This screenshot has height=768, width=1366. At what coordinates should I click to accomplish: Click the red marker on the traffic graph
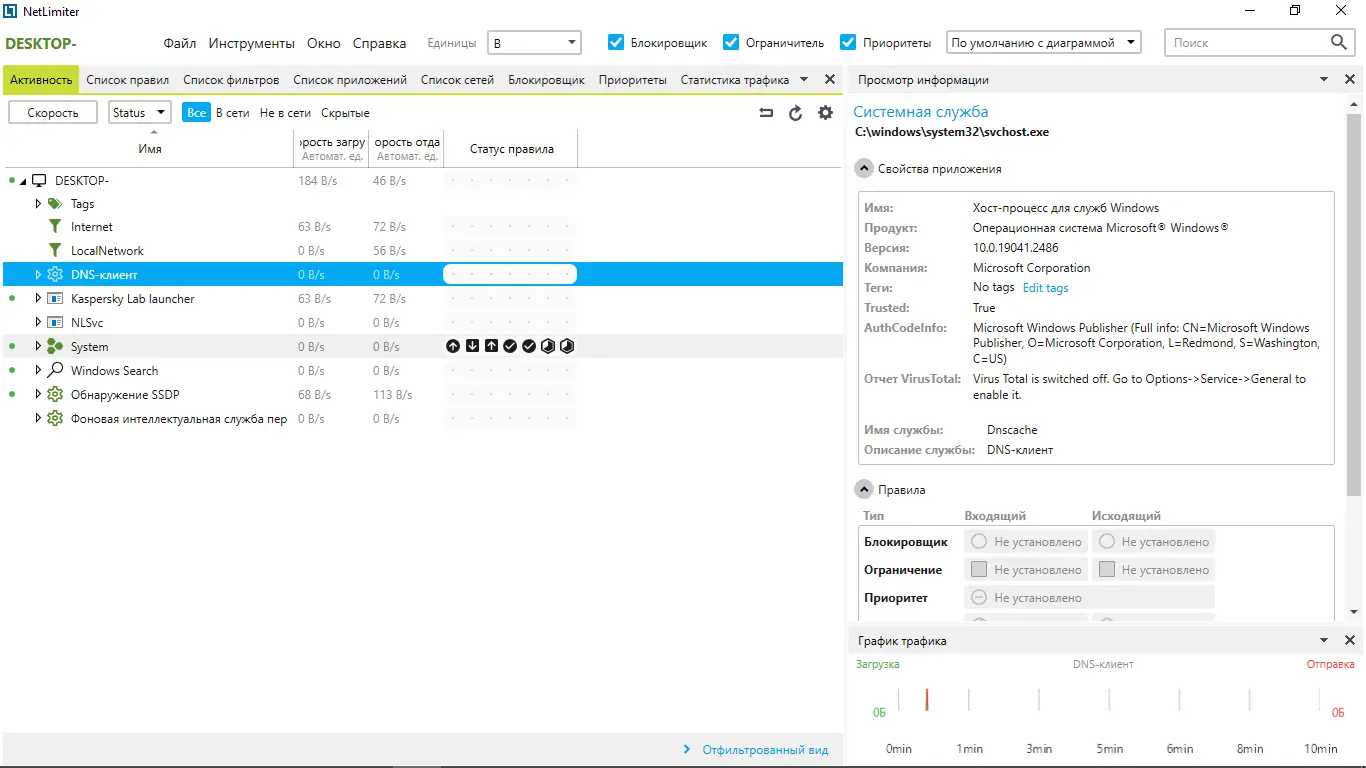pyautogui.click(x=929, y=700)
